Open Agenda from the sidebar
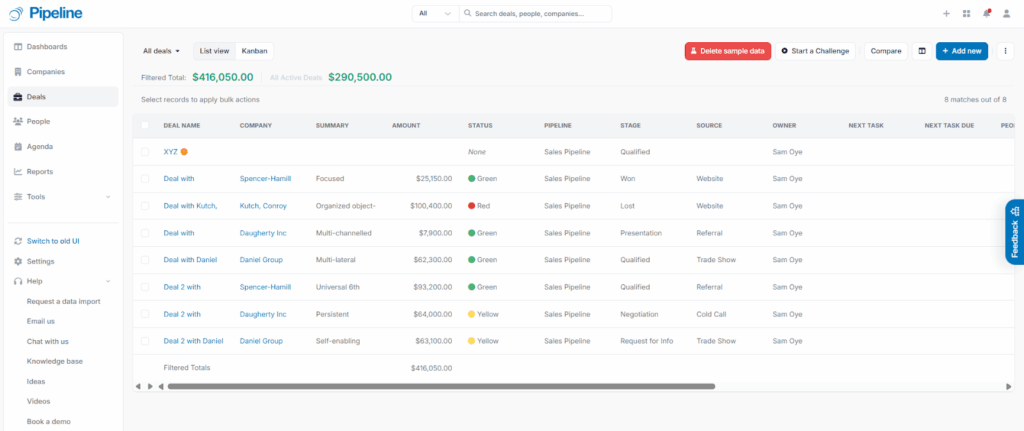Screen dimensions: 1024x431 [x=39, y=146]
